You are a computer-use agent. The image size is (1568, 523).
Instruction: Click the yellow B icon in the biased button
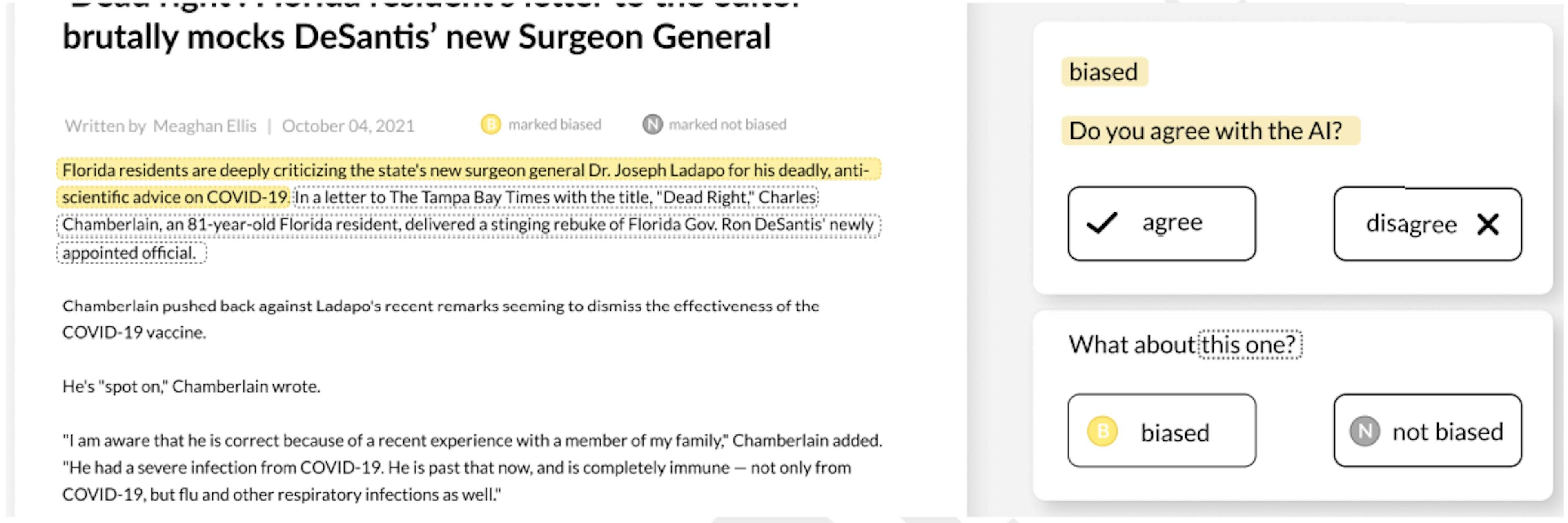click(x=1102, y=431)
